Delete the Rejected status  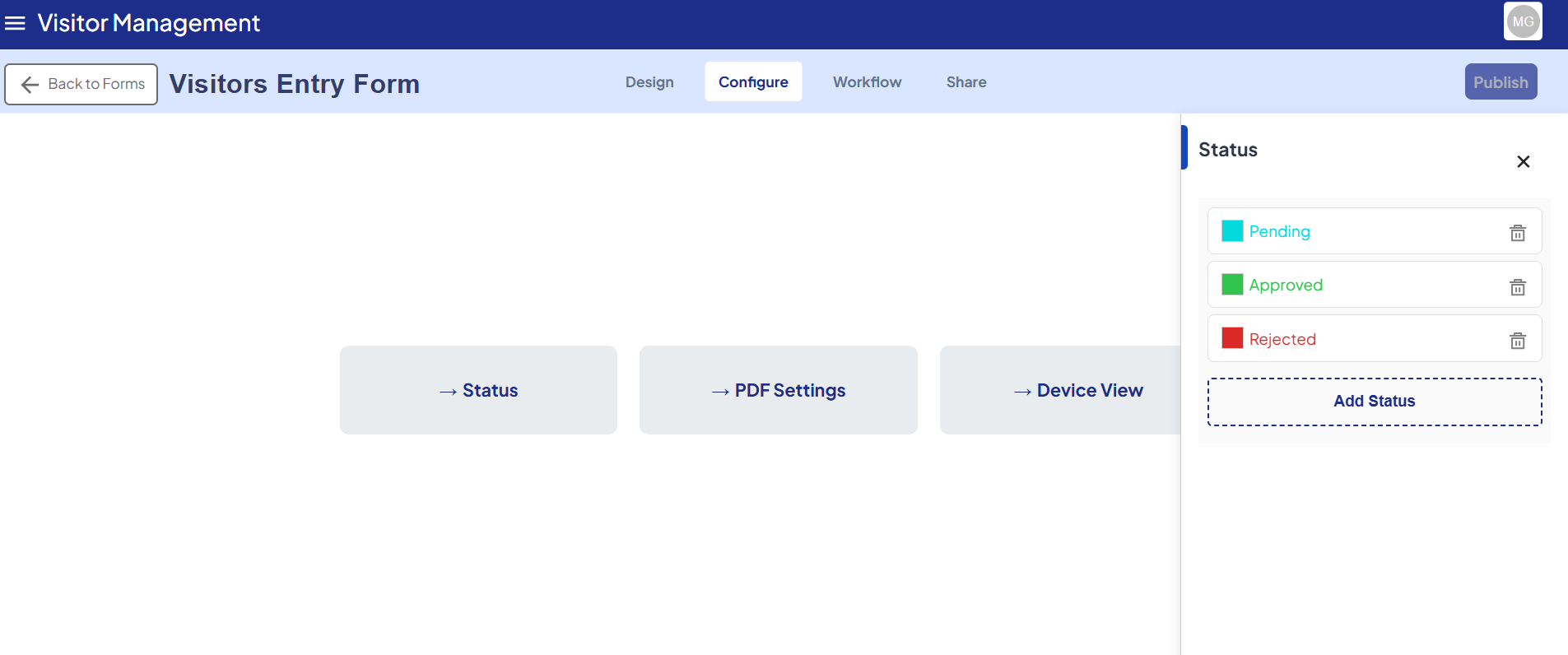point(1518,340)
